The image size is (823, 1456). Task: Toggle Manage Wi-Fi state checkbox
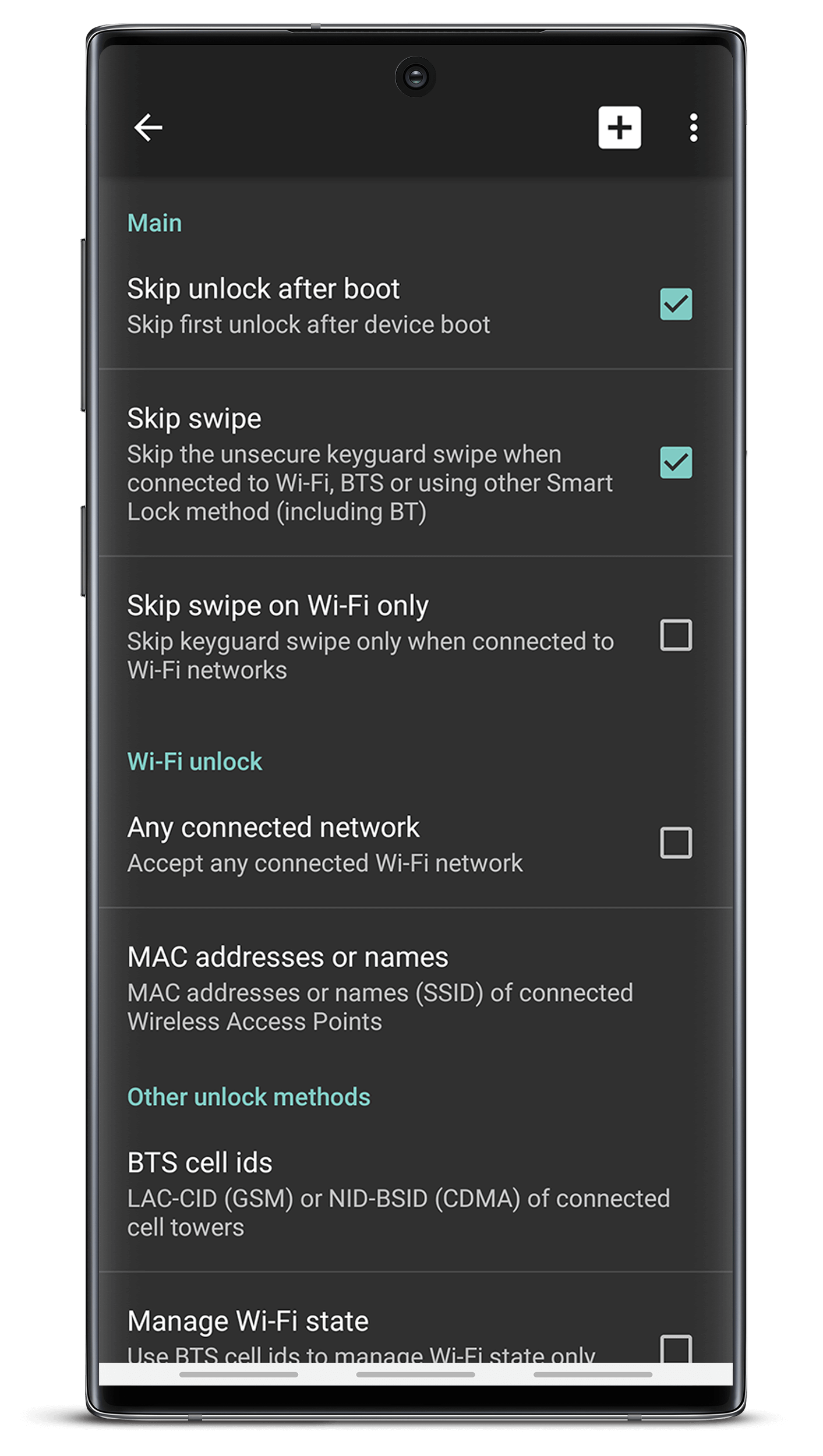[676, 1348]
